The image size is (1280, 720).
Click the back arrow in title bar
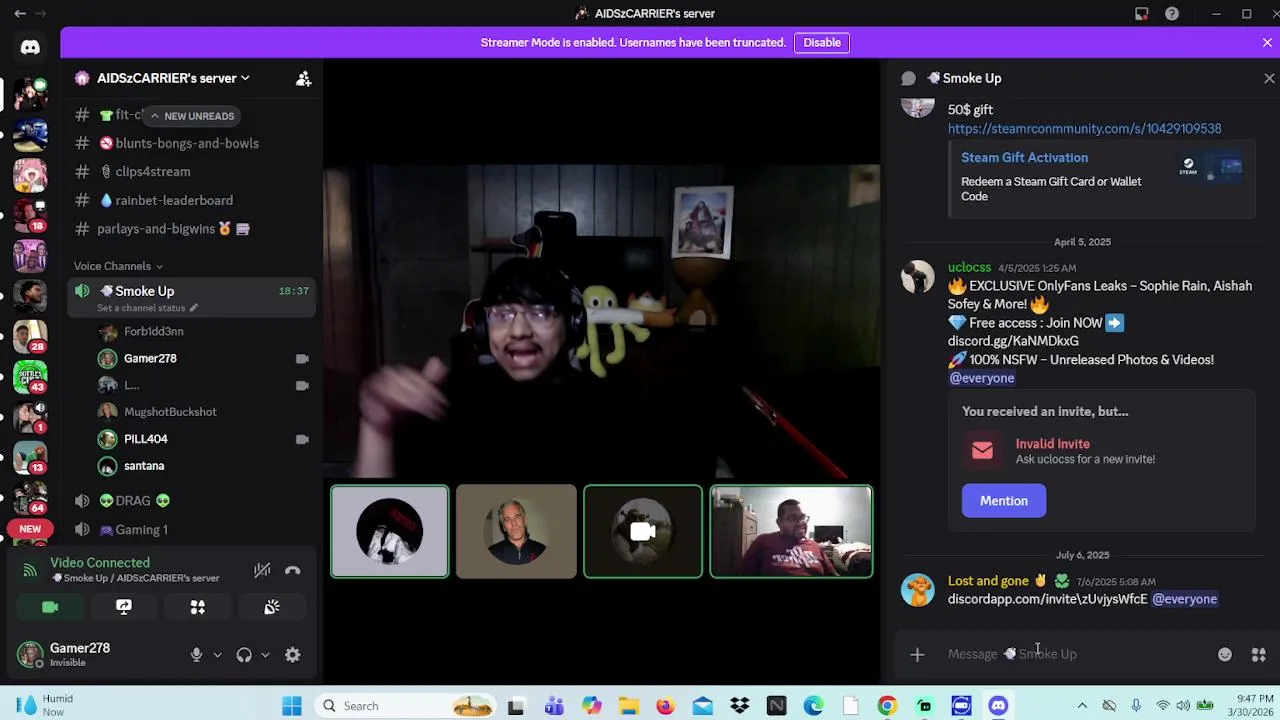point(20,14)
